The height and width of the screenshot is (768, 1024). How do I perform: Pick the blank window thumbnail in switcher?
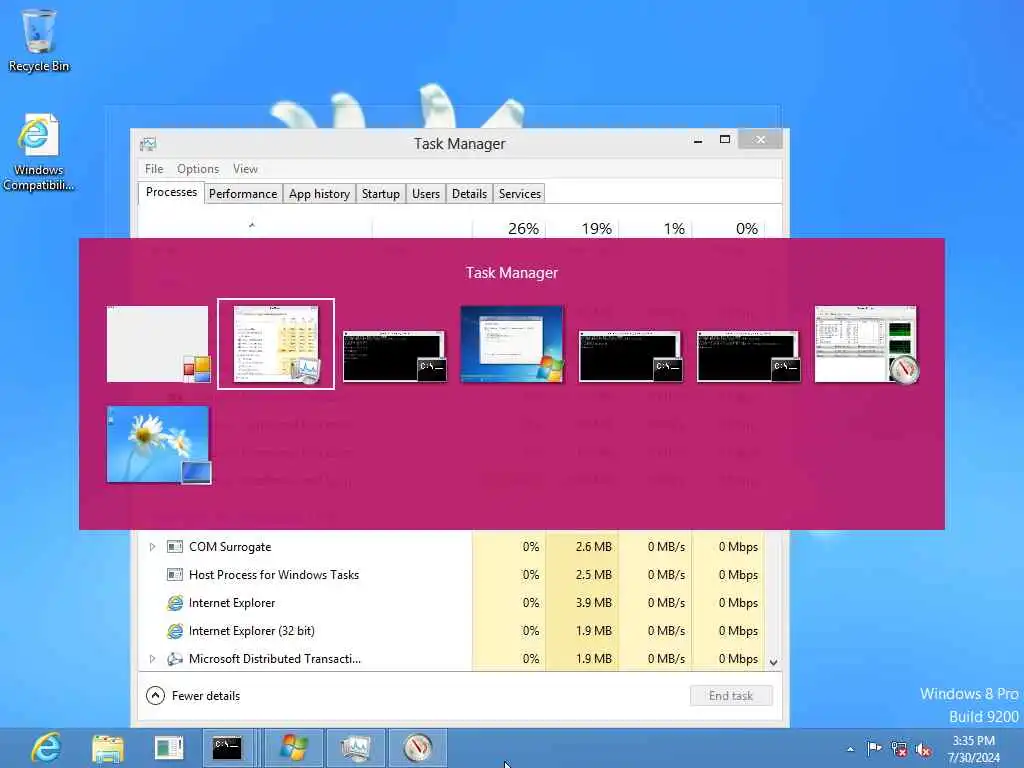pyautogui.click(x=158, y=344)
